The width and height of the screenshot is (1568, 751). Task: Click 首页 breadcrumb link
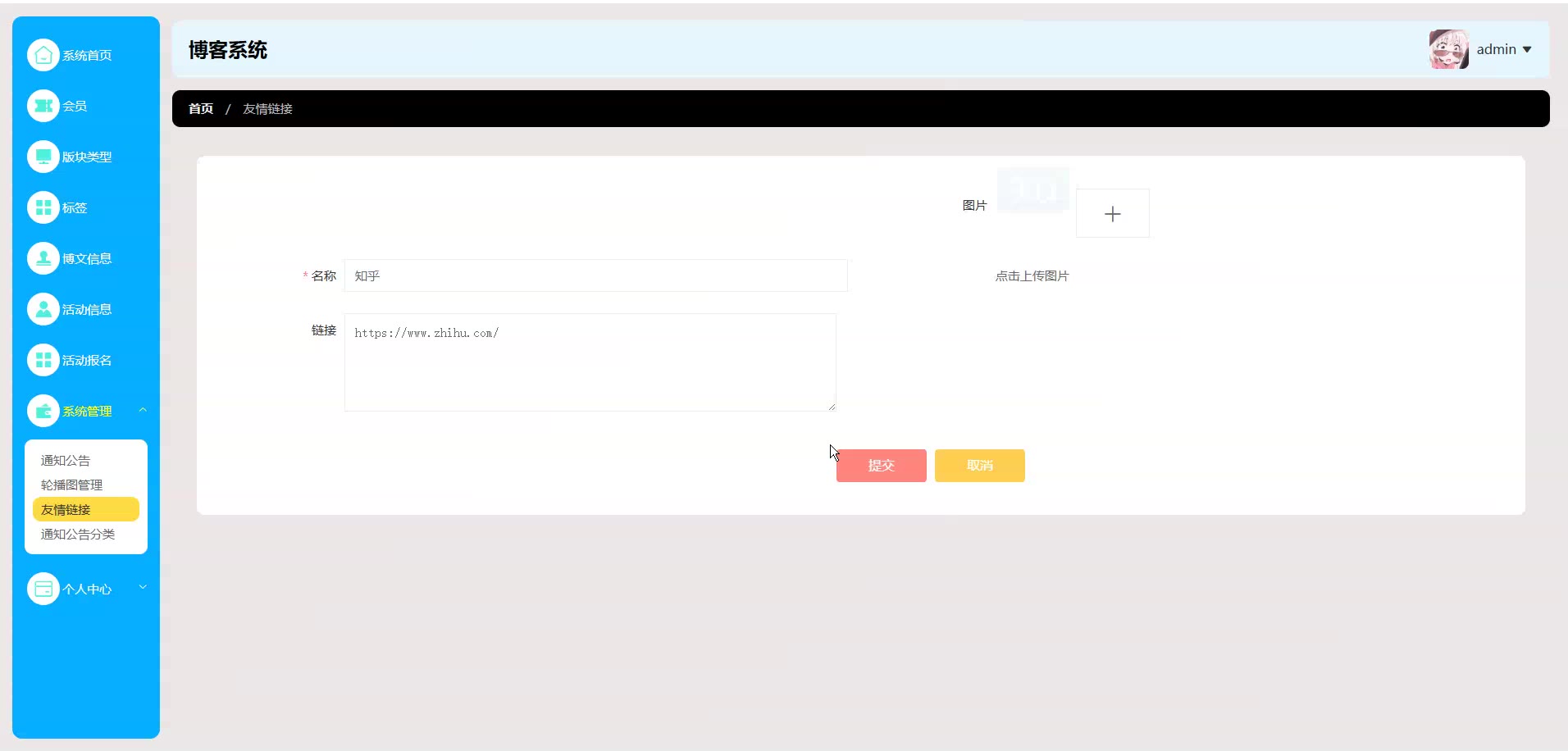tap(201, 109)
